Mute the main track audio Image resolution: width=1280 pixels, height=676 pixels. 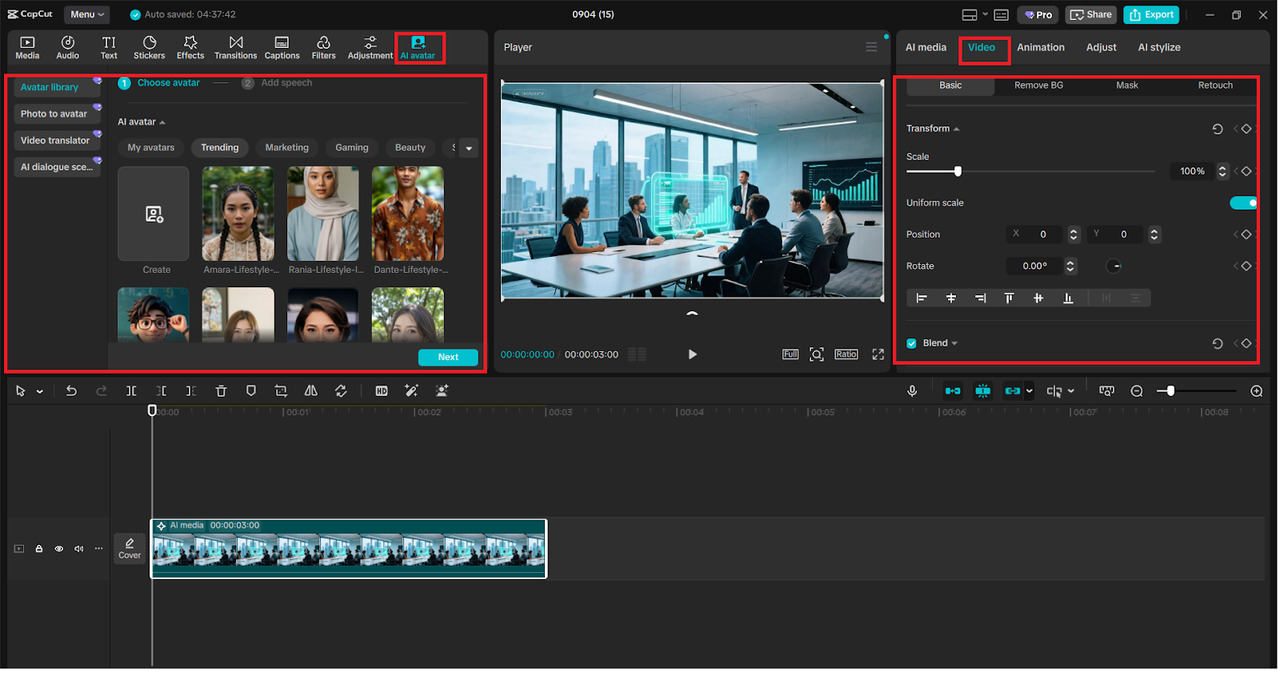79,548
